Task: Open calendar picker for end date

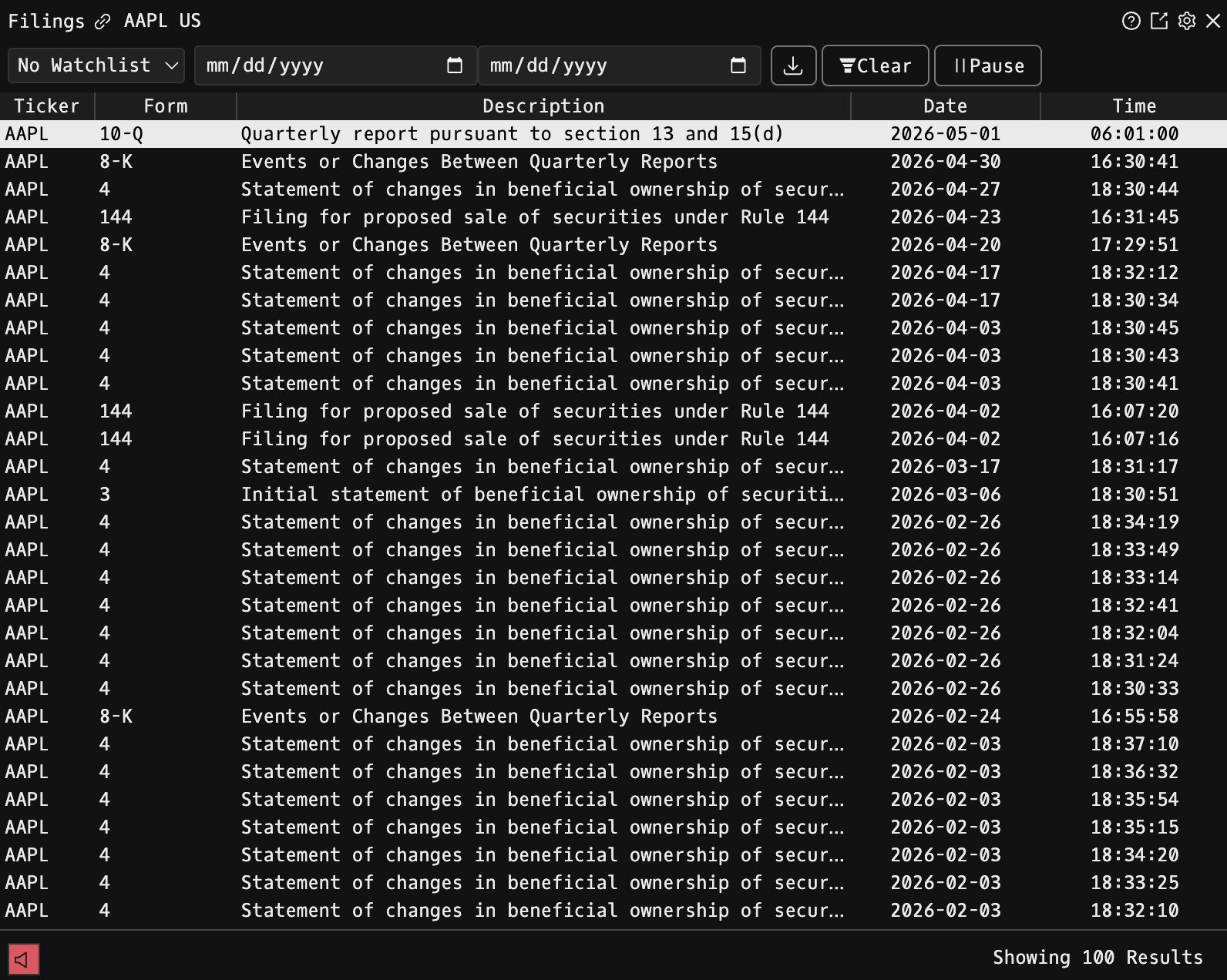Action: [738, 65]
